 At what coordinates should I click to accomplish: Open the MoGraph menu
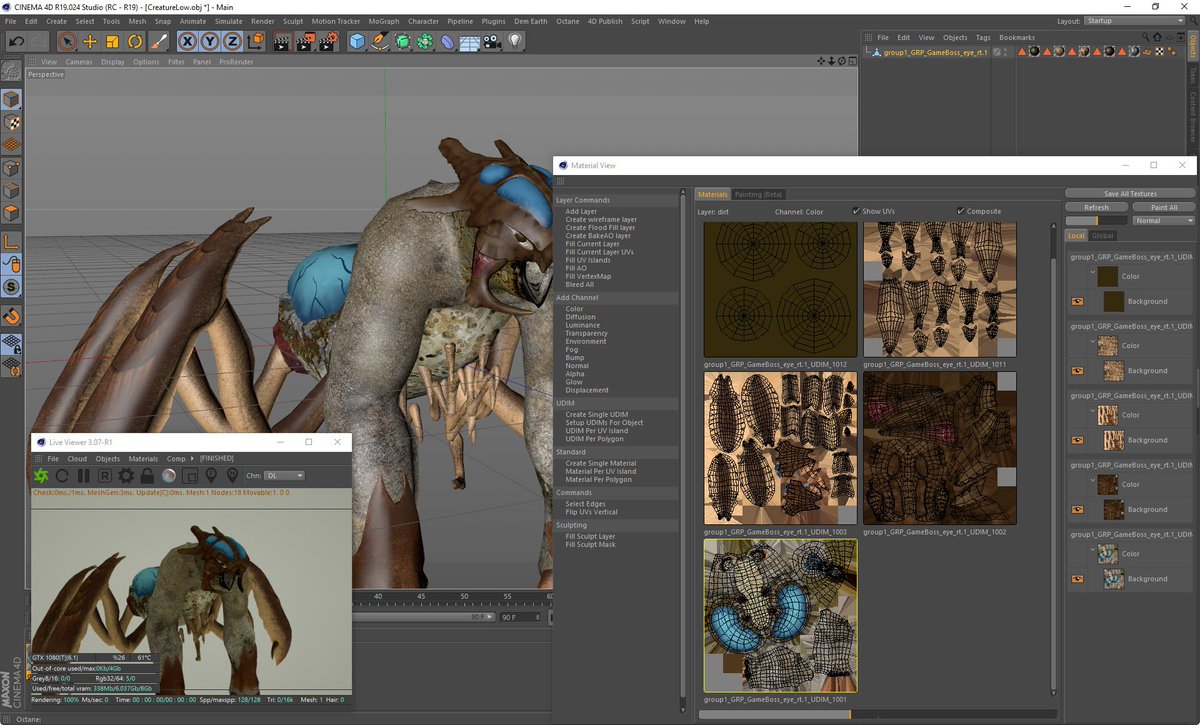click(x=383, y=21)
